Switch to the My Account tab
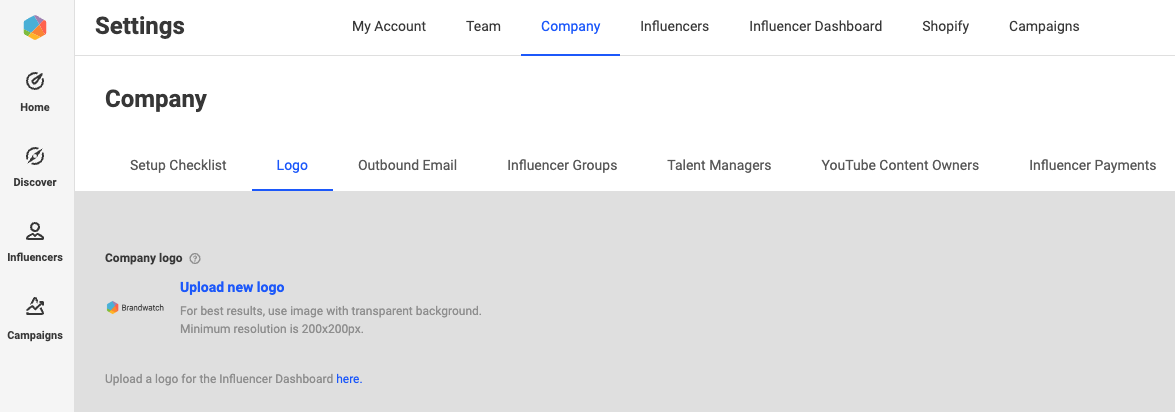The width and height of the screenshot is (1175, 412). point(389,27)
